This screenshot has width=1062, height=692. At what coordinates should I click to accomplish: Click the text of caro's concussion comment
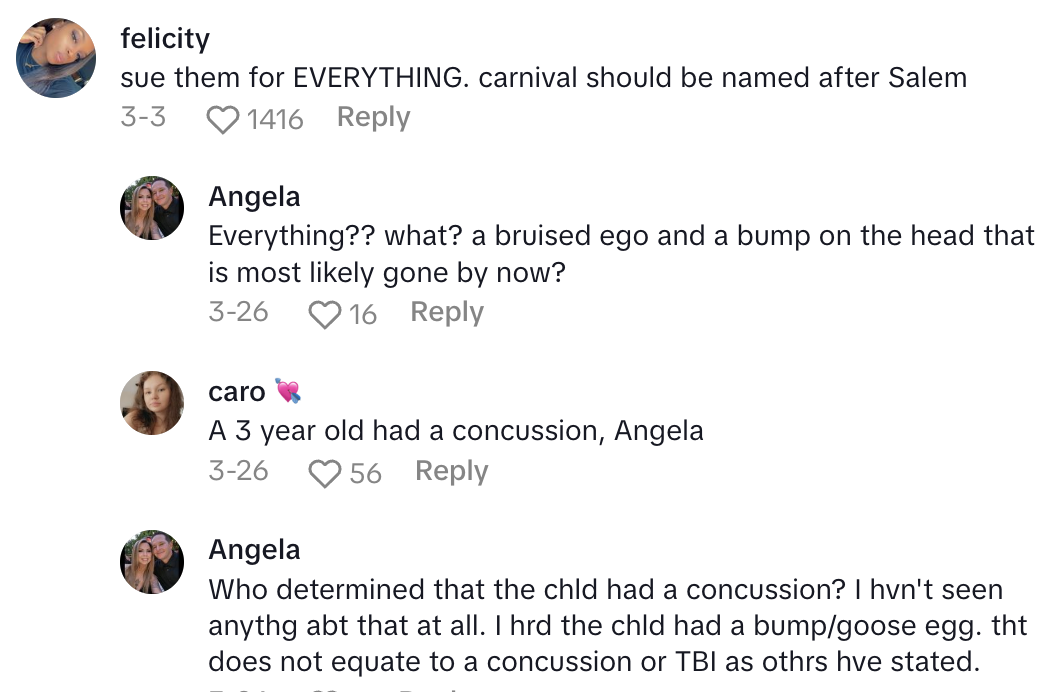455,431
